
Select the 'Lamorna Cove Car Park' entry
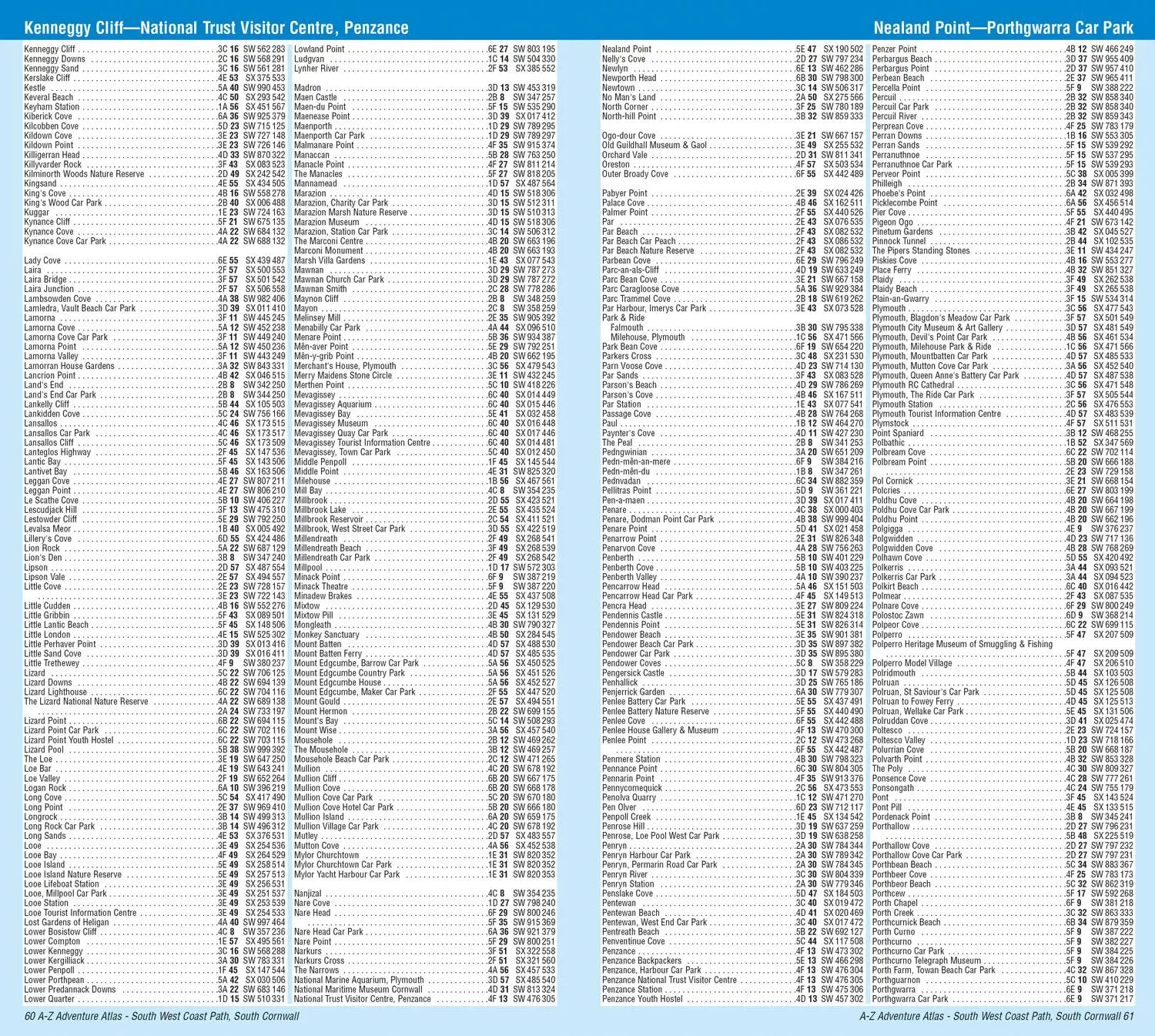(154, 337)
